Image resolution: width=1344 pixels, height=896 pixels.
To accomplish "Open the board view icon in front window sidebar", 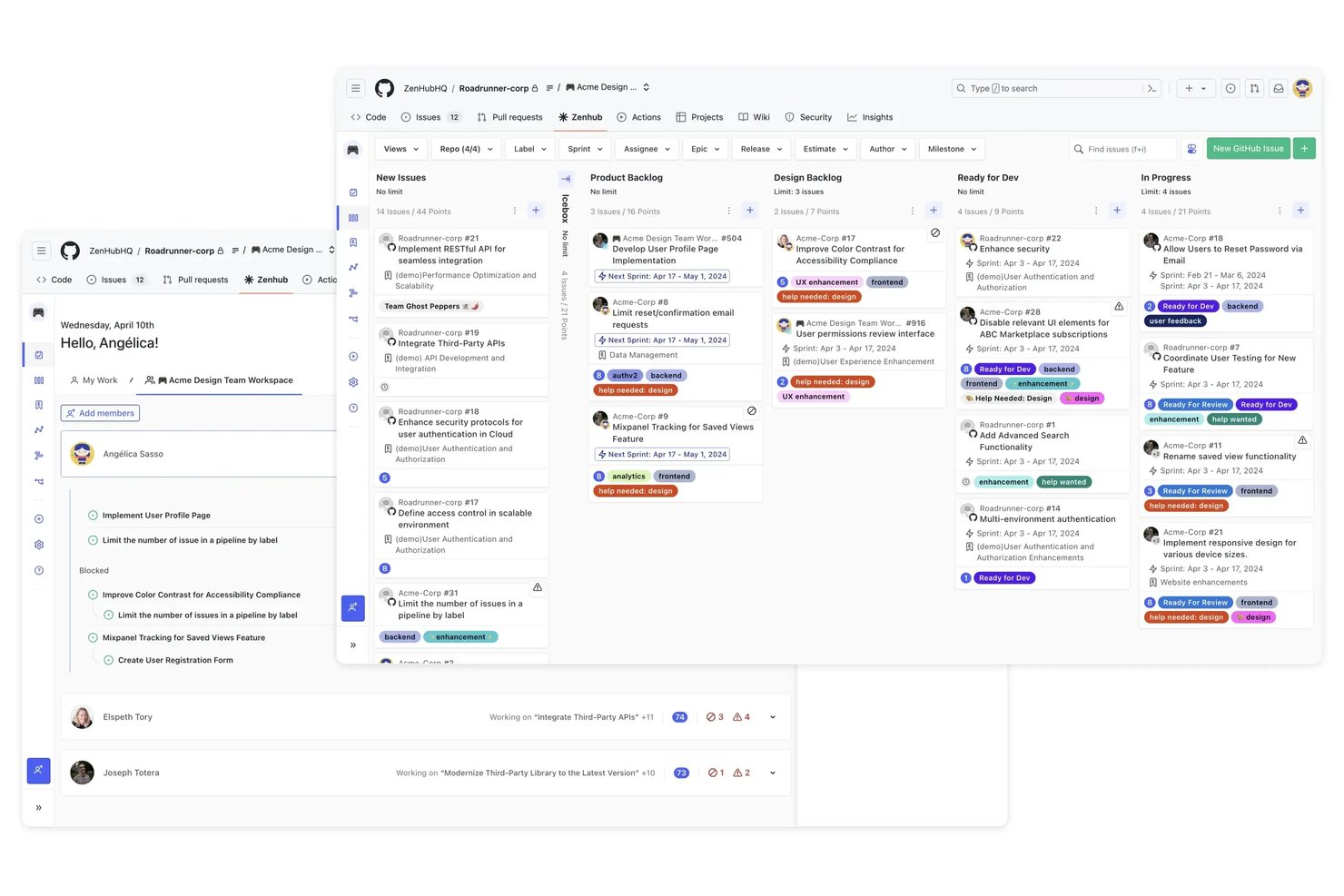I will click(x=353, y=218).
